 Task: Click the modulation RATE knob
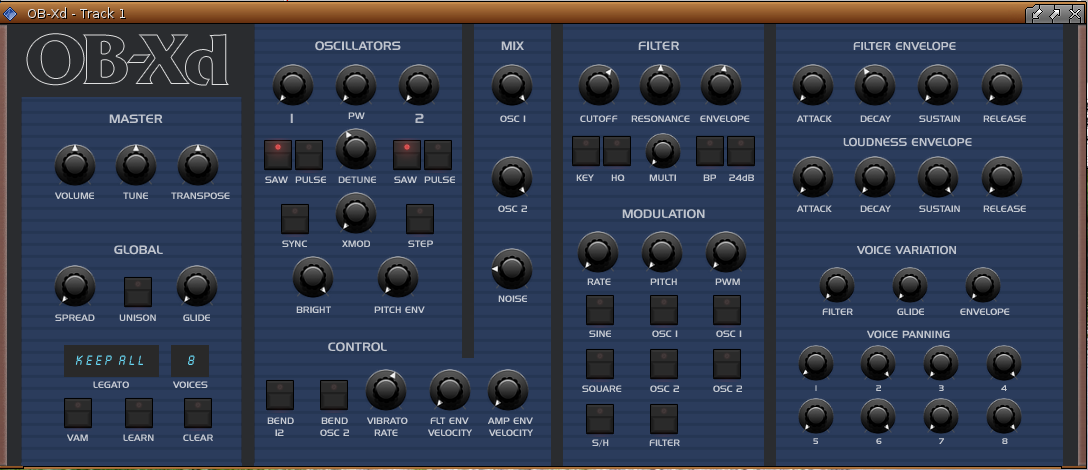click(597, 251)
